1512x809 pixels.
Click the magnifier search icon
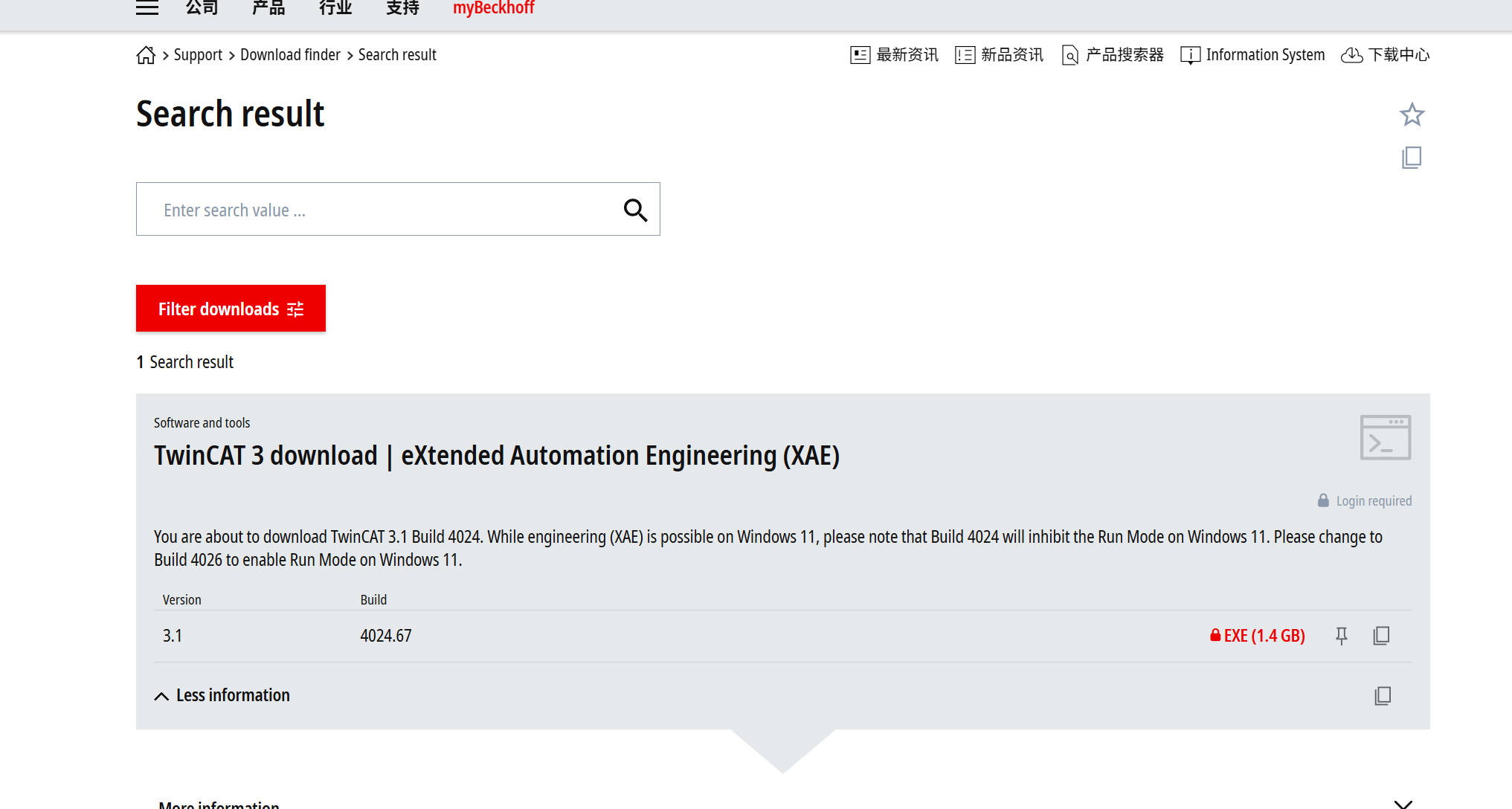[635, 210]
